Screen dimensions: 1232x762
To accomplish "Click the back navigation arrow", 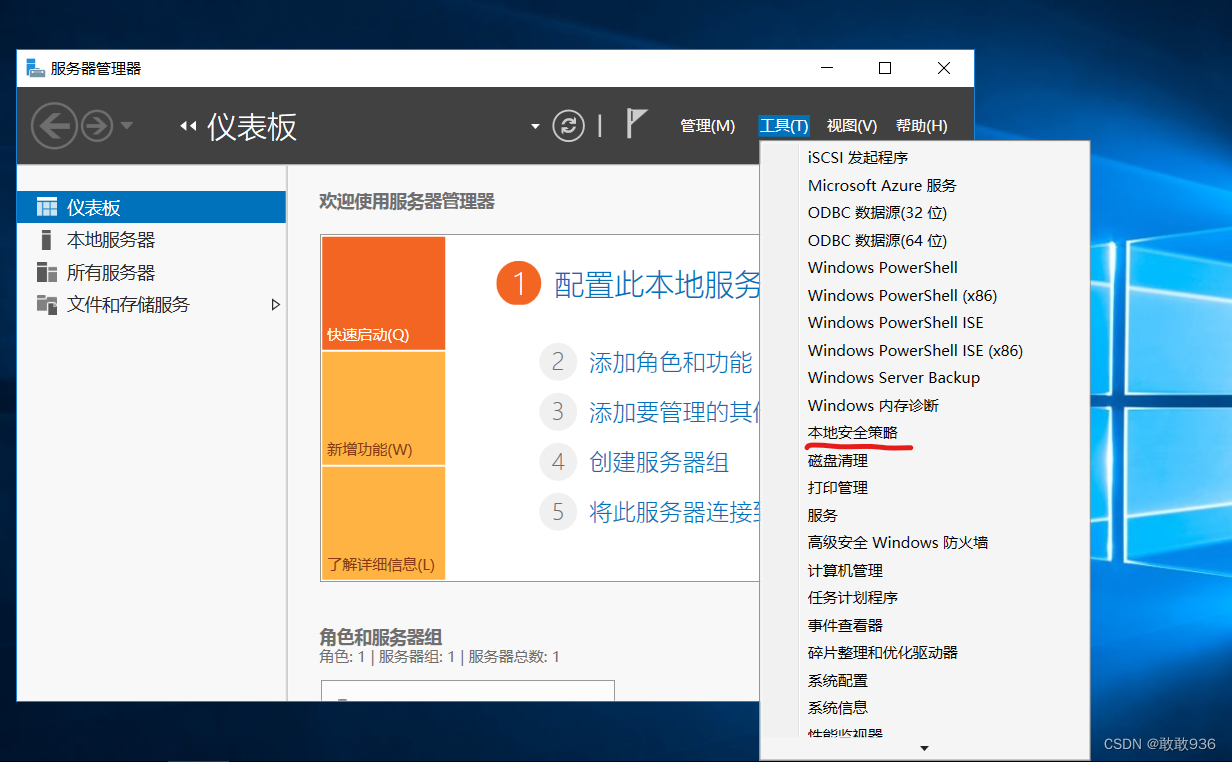I will pyautogui.click(x=54, y=126).
